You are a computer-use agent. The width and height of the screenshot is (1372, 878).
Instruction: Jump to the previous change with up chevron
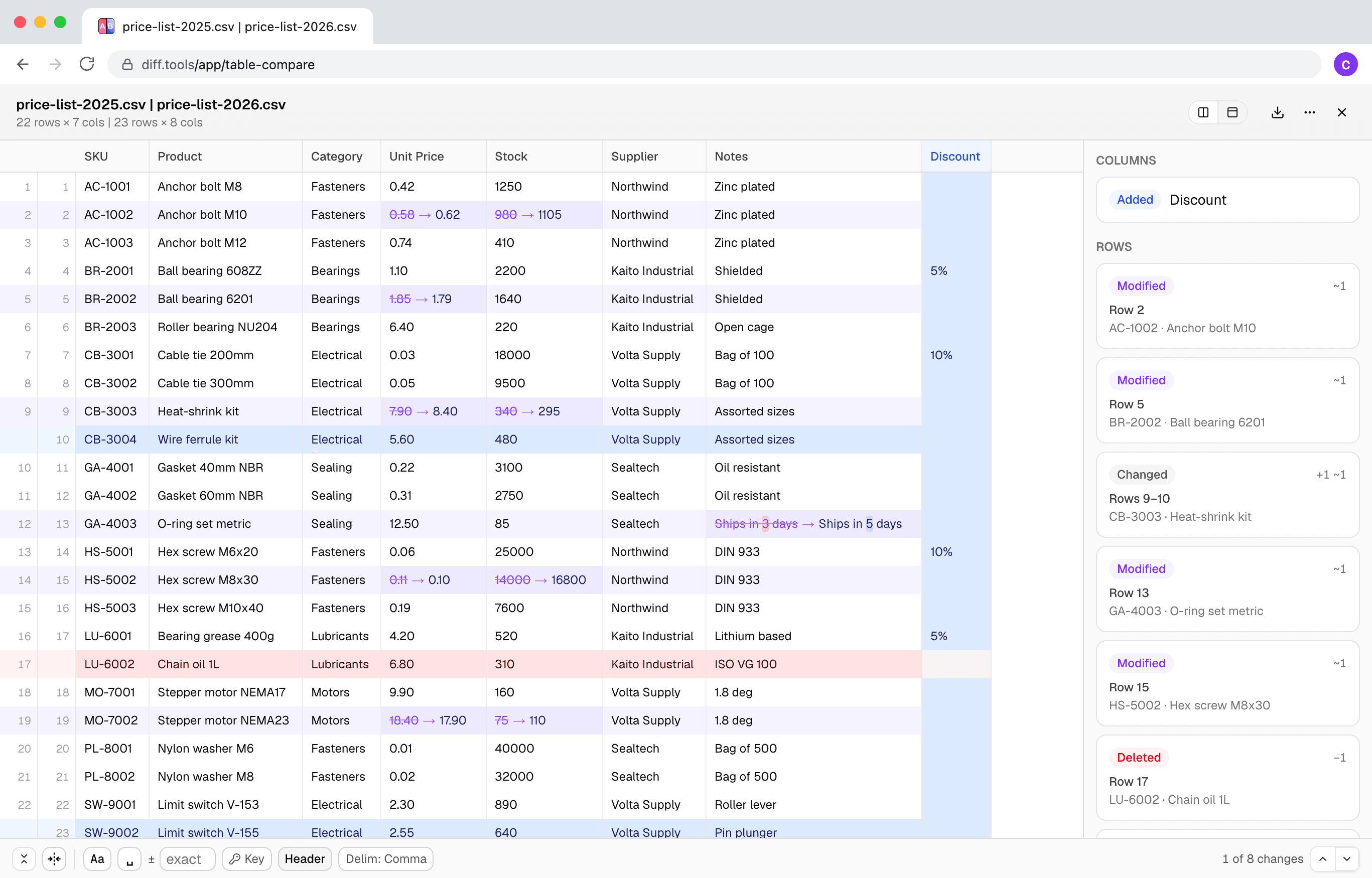[1323, 858]
